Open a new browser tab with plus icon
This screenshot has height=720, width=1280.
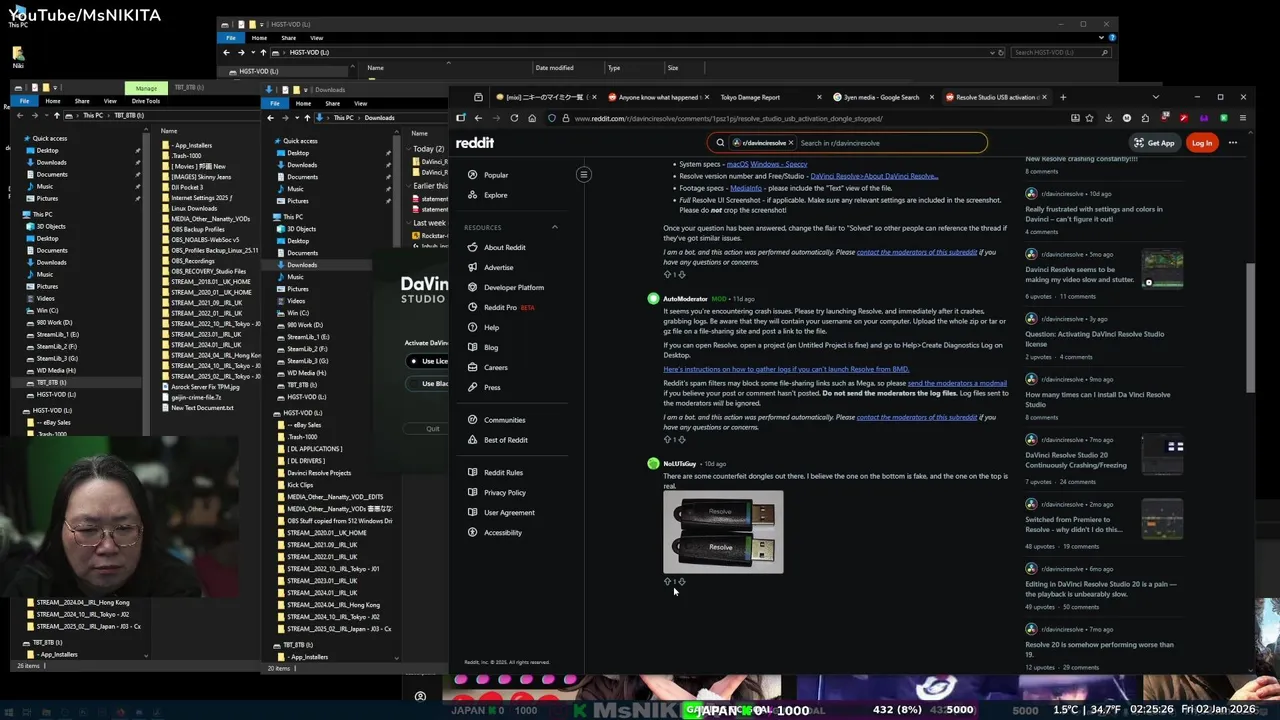coord(1063,97)
